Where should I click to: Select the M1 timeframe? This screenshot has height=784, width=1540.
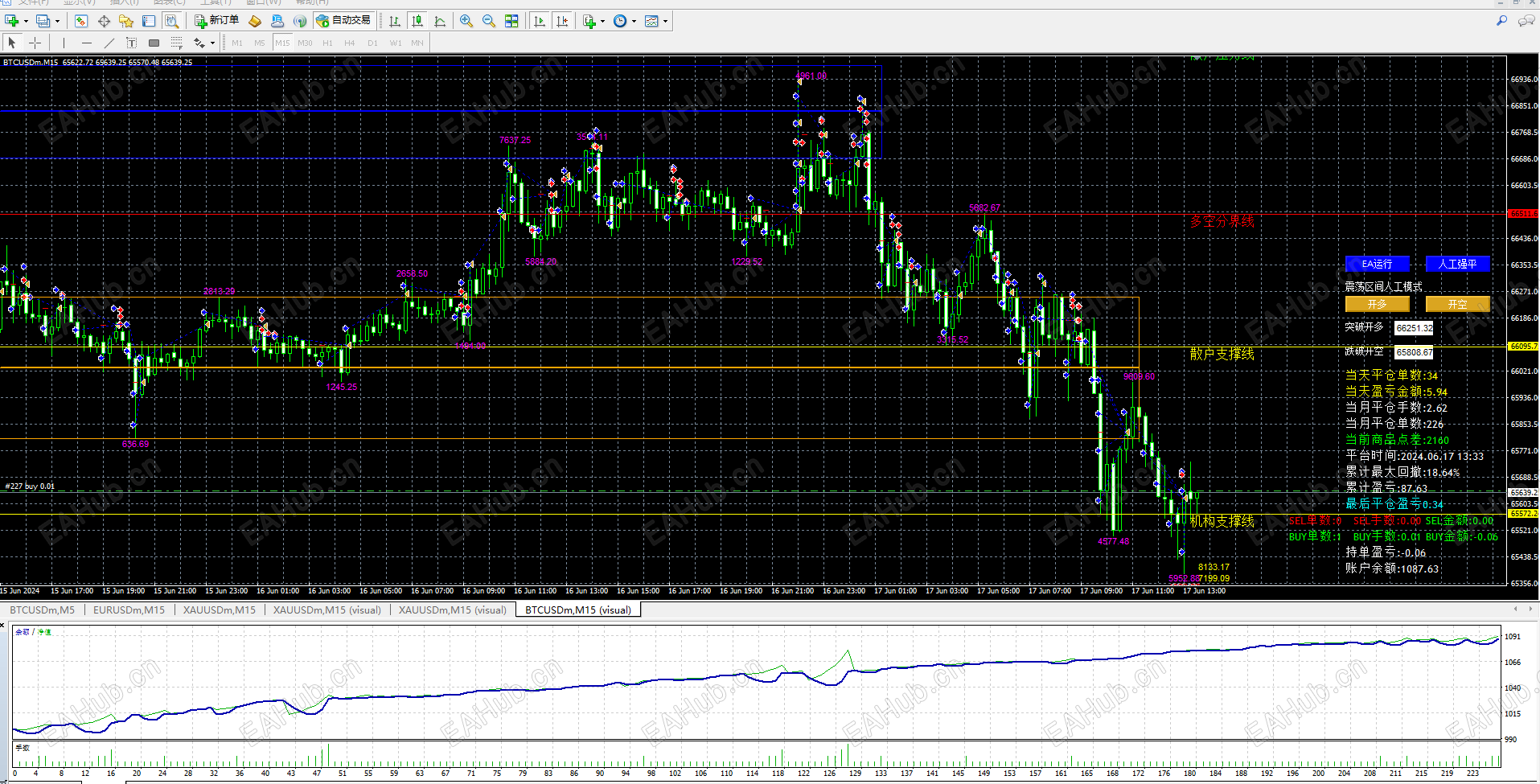pyautogui.click(x=237, y=43)
